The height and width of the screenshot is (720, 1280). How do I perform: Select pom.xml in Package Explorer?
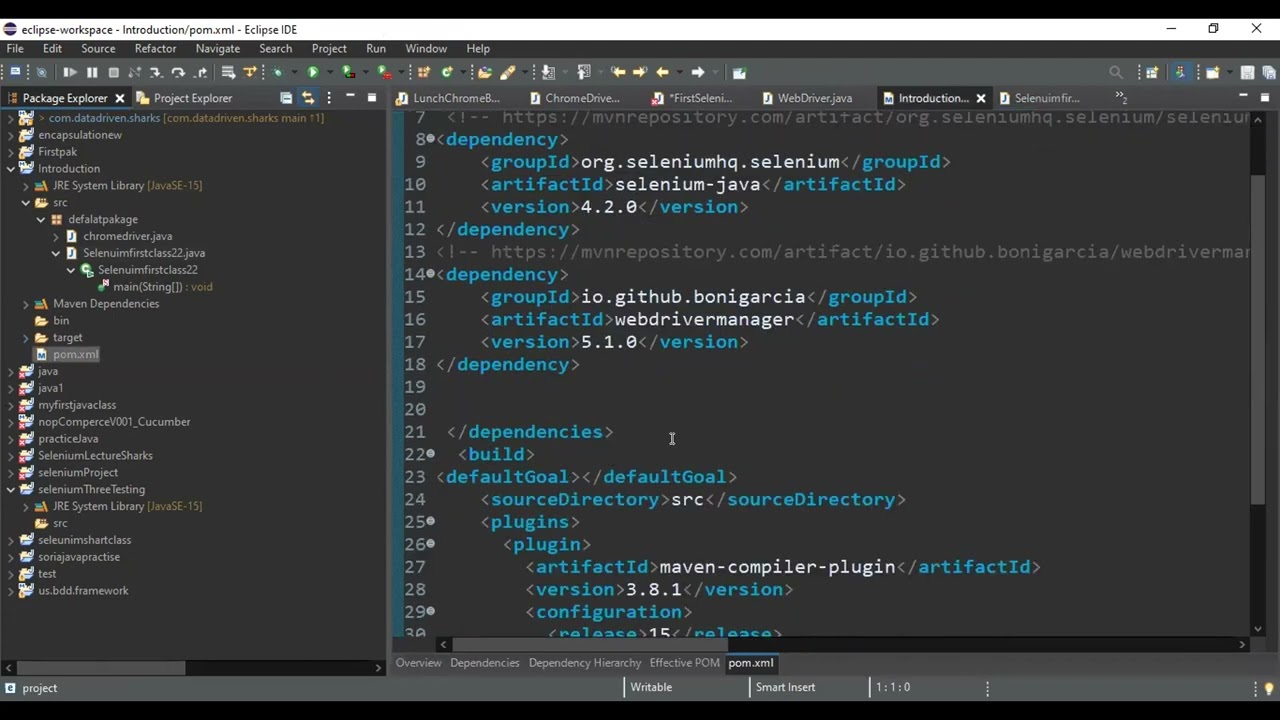coord(75,354)
